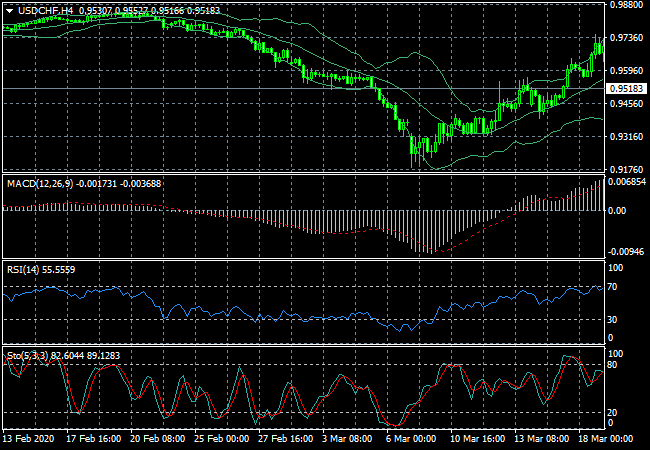Click the MACD scale value 0.006854
Image resolution: width=650 pixels, height=450 pixels.
click(628, 182)
